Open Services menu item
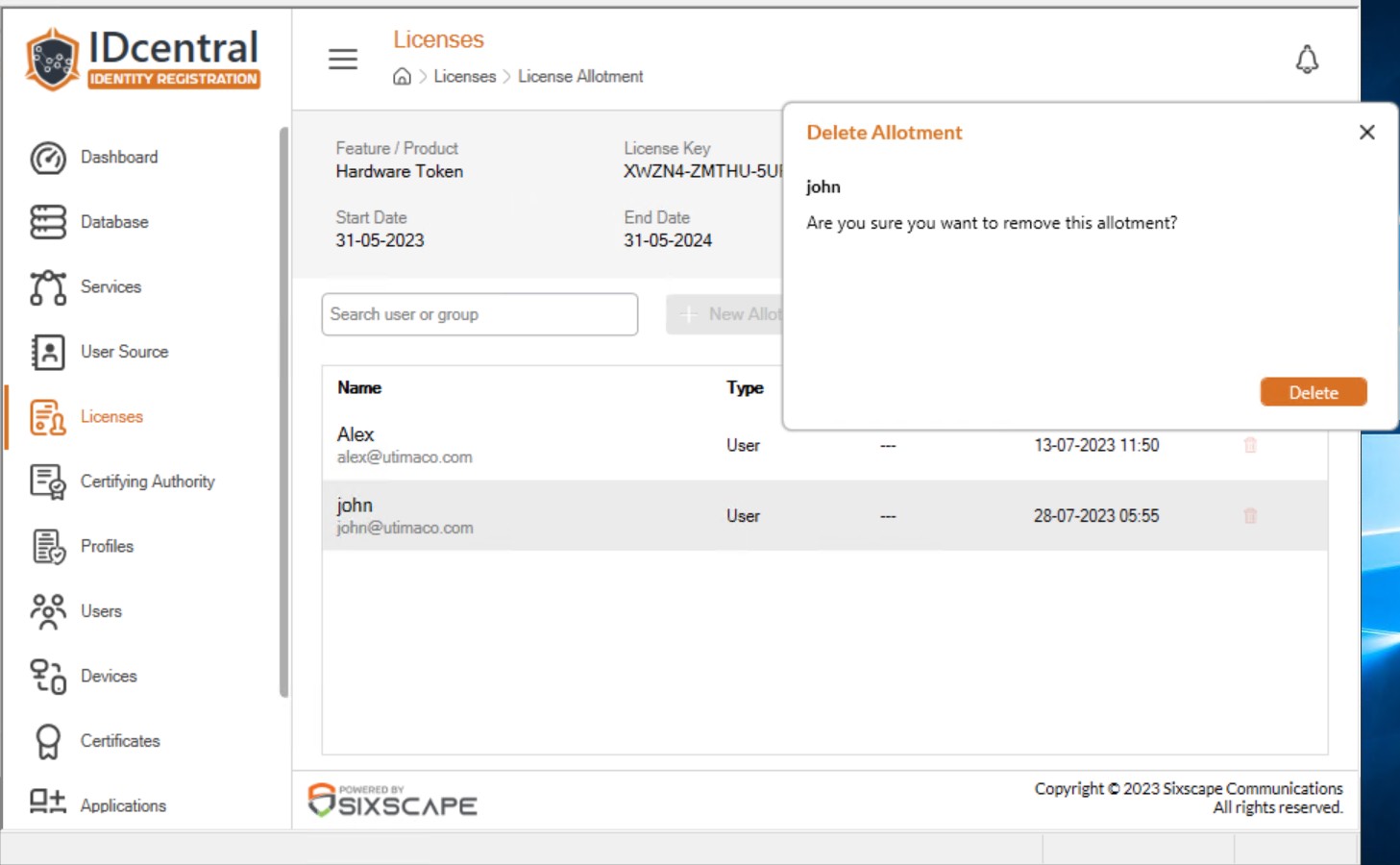This screenshot has width=1400, height=865. point(111,287)
